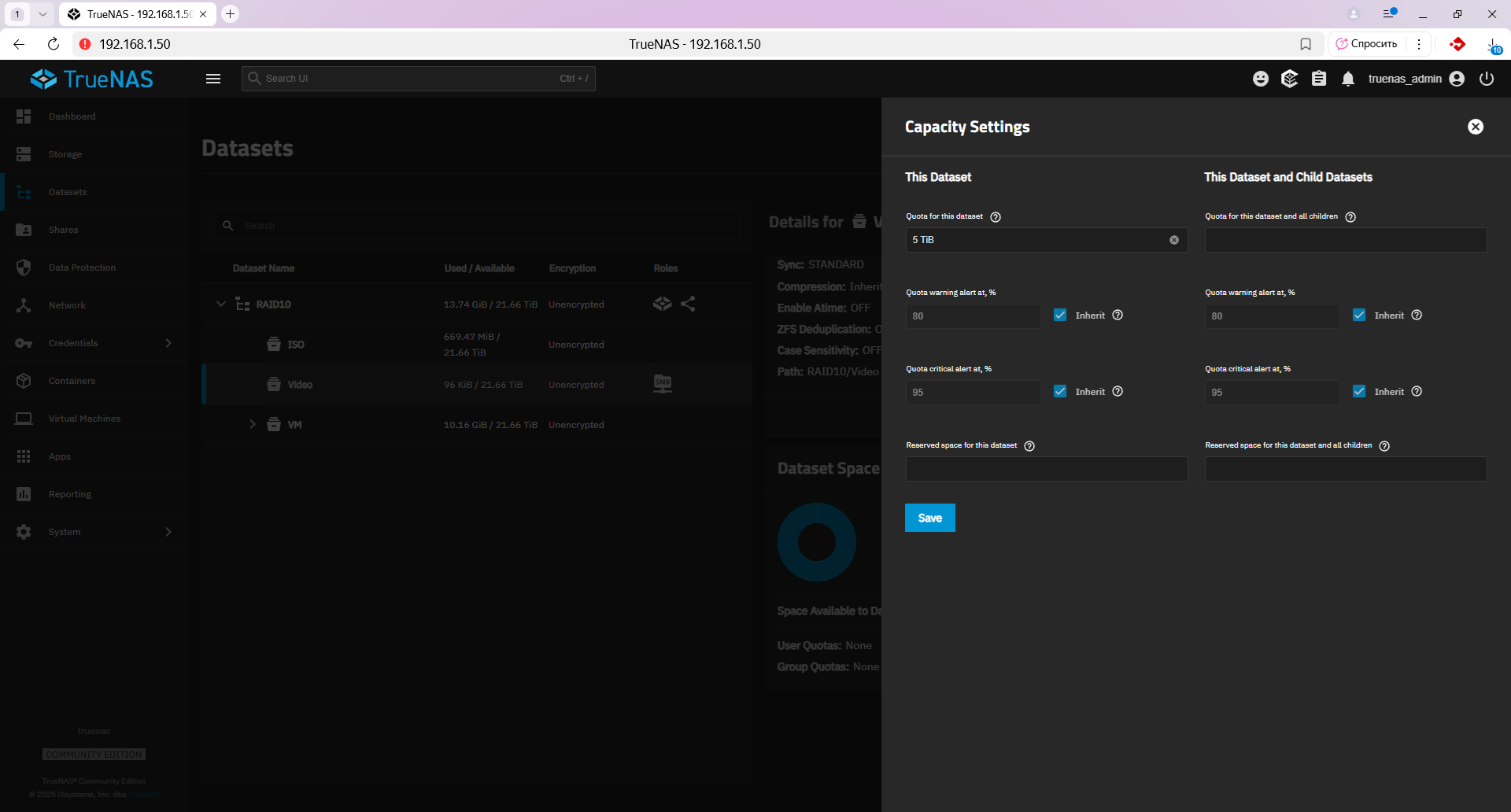Show help for Quota for this dataset

(x=996, y=217)
